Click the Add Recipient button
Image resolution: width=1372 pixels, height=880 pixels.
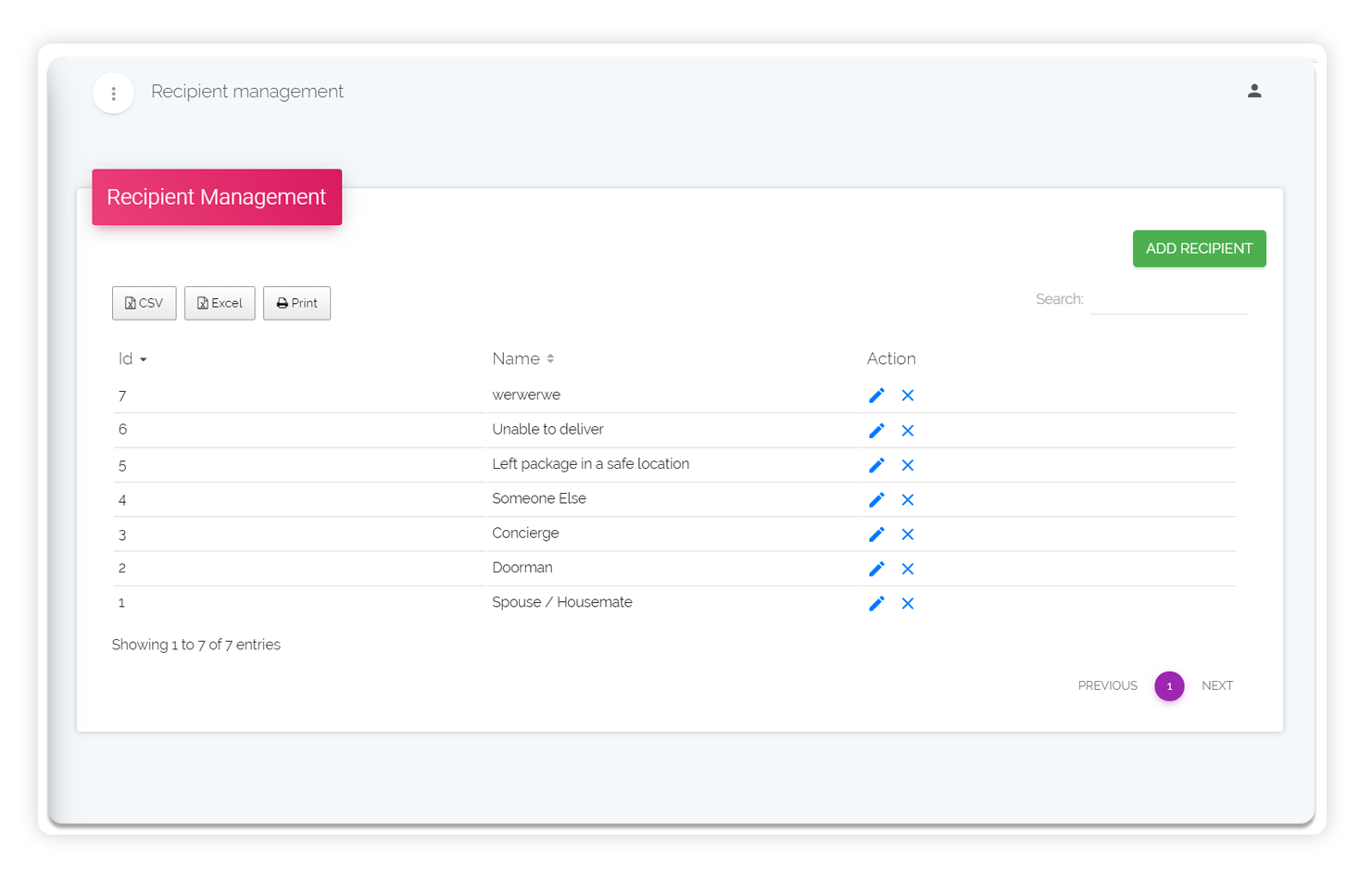point(1199,248)
